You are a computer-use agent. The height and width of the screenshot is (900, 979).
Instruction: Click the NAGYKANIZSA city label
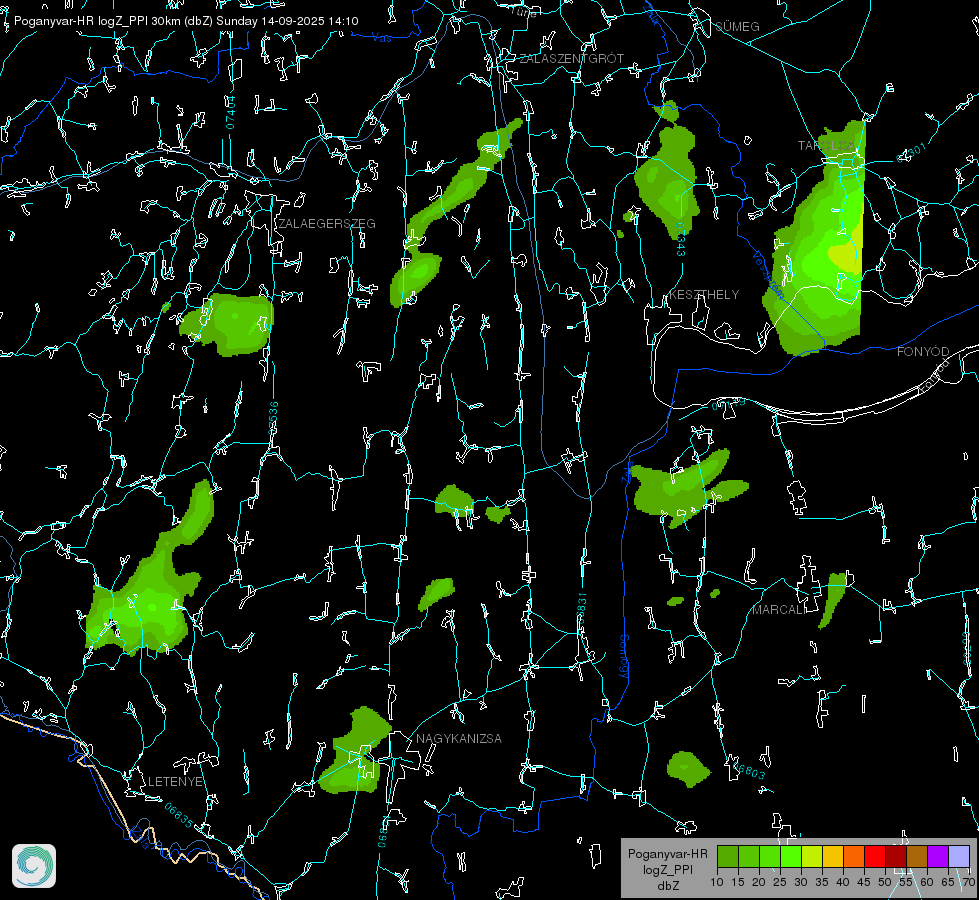459,738
